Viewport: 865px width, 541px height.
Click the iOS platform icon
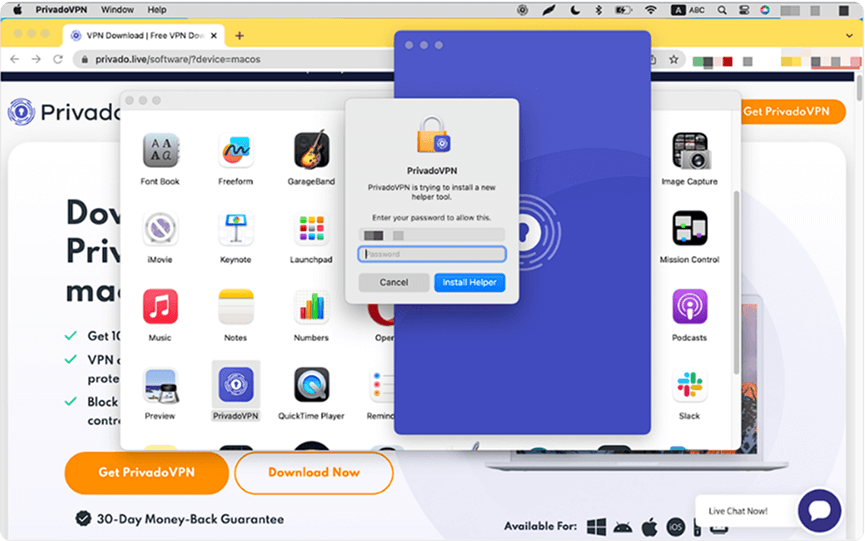point(676,527)
